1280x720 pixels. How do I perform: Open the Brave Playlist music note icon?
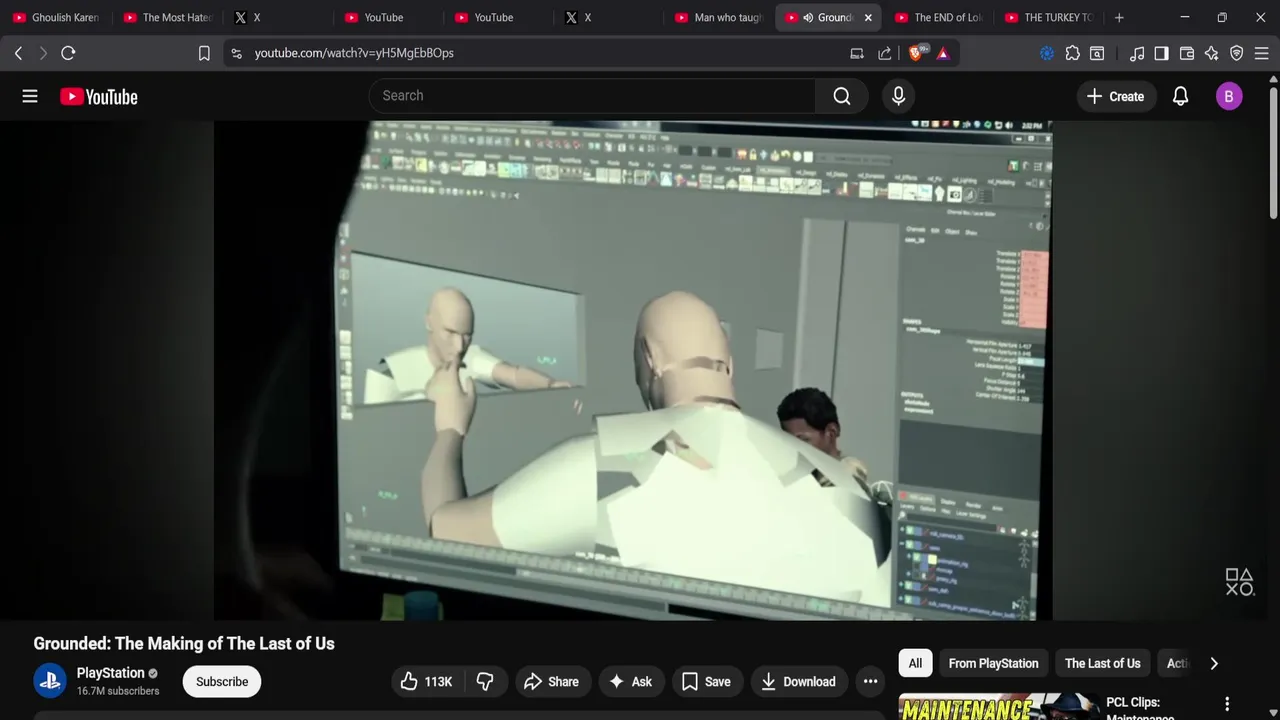click(1137, 53)
